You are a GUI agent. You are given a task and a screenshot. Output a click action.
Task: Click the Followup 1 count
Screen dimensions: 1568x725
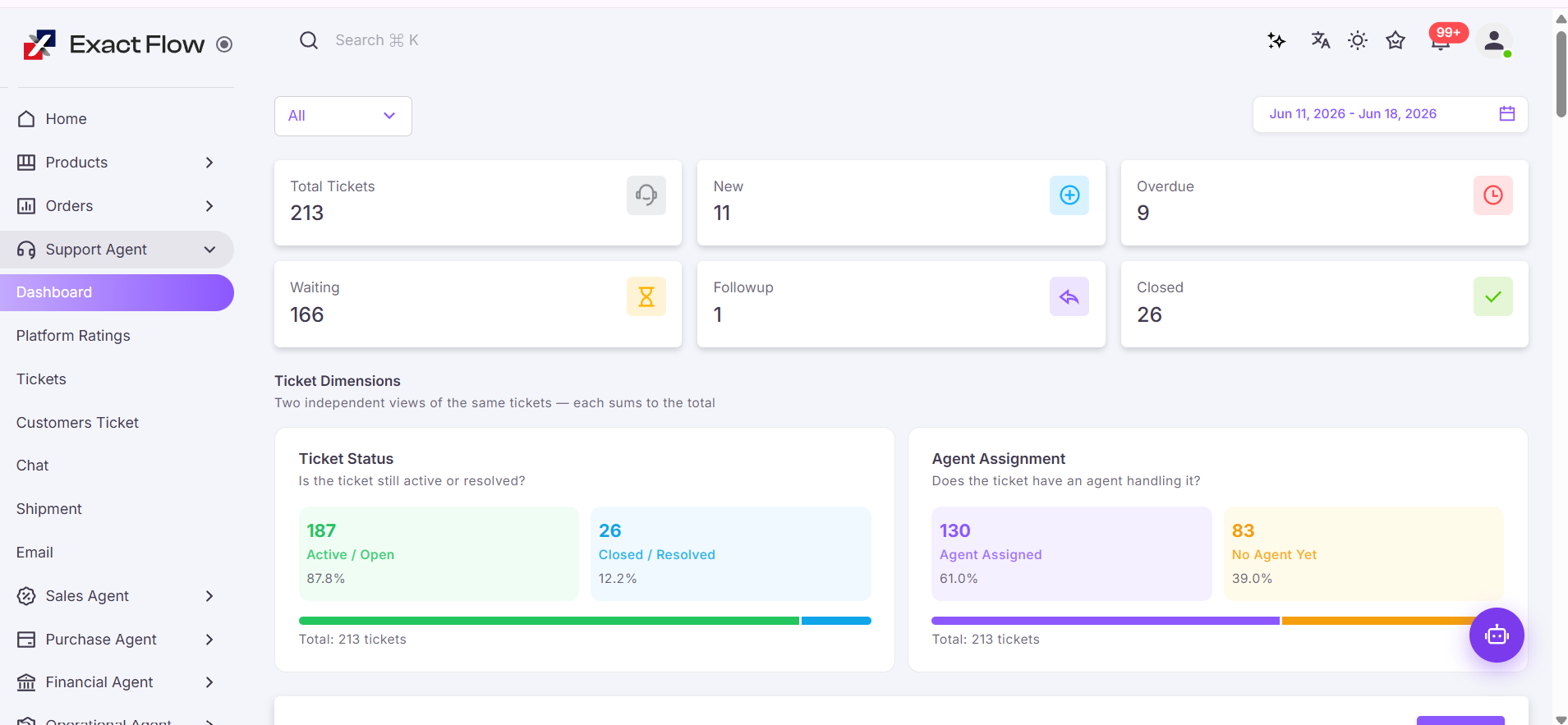point(718,314)
